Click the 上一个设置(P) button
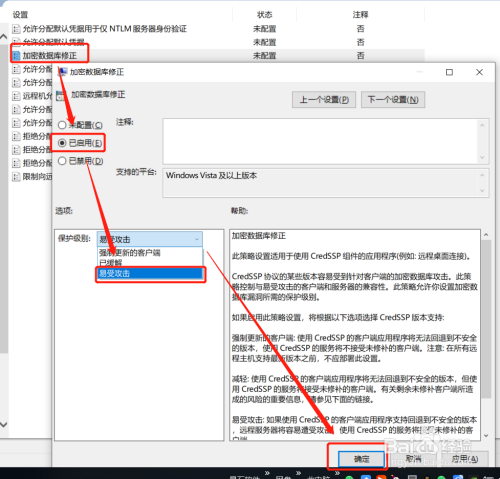The width and height of the screenshot is (500, 479). pos(324,100)
